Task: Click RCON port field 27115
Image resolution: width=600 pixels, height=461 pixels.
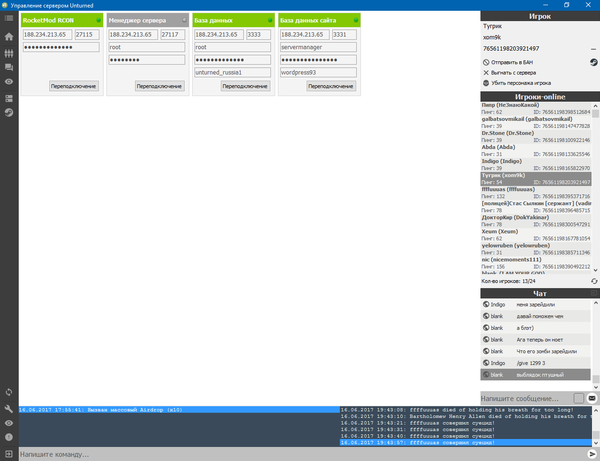Action: pyautogui.click(x=87, y=34)
